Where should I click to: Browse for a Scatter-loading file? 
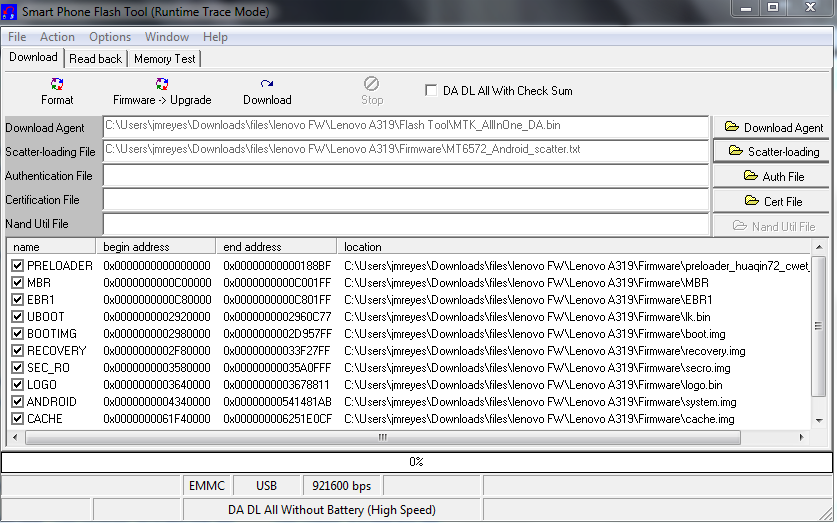773,151
